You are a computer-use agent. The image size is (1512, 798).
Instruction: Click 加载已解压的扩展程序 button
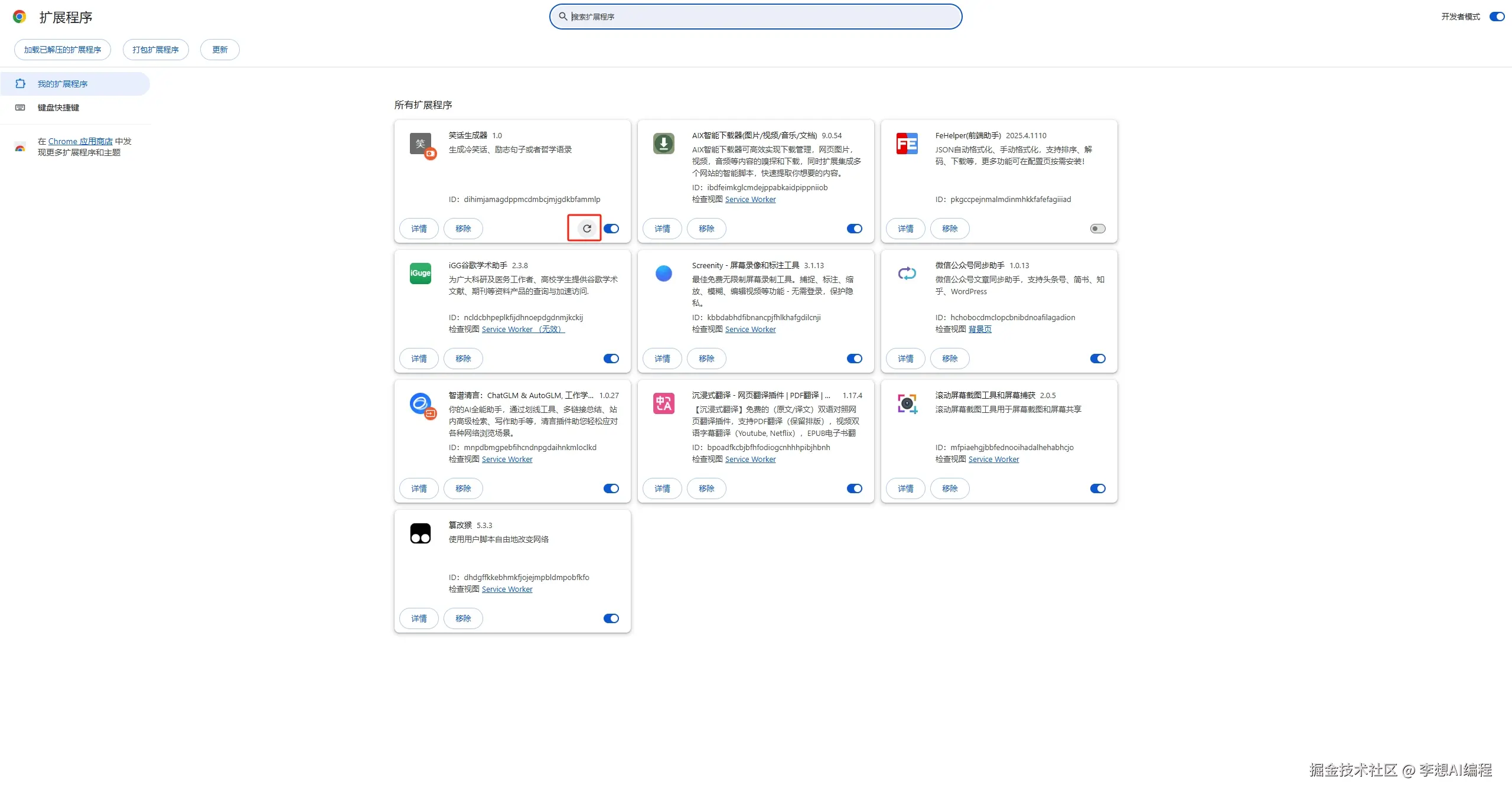coord(63,50)
